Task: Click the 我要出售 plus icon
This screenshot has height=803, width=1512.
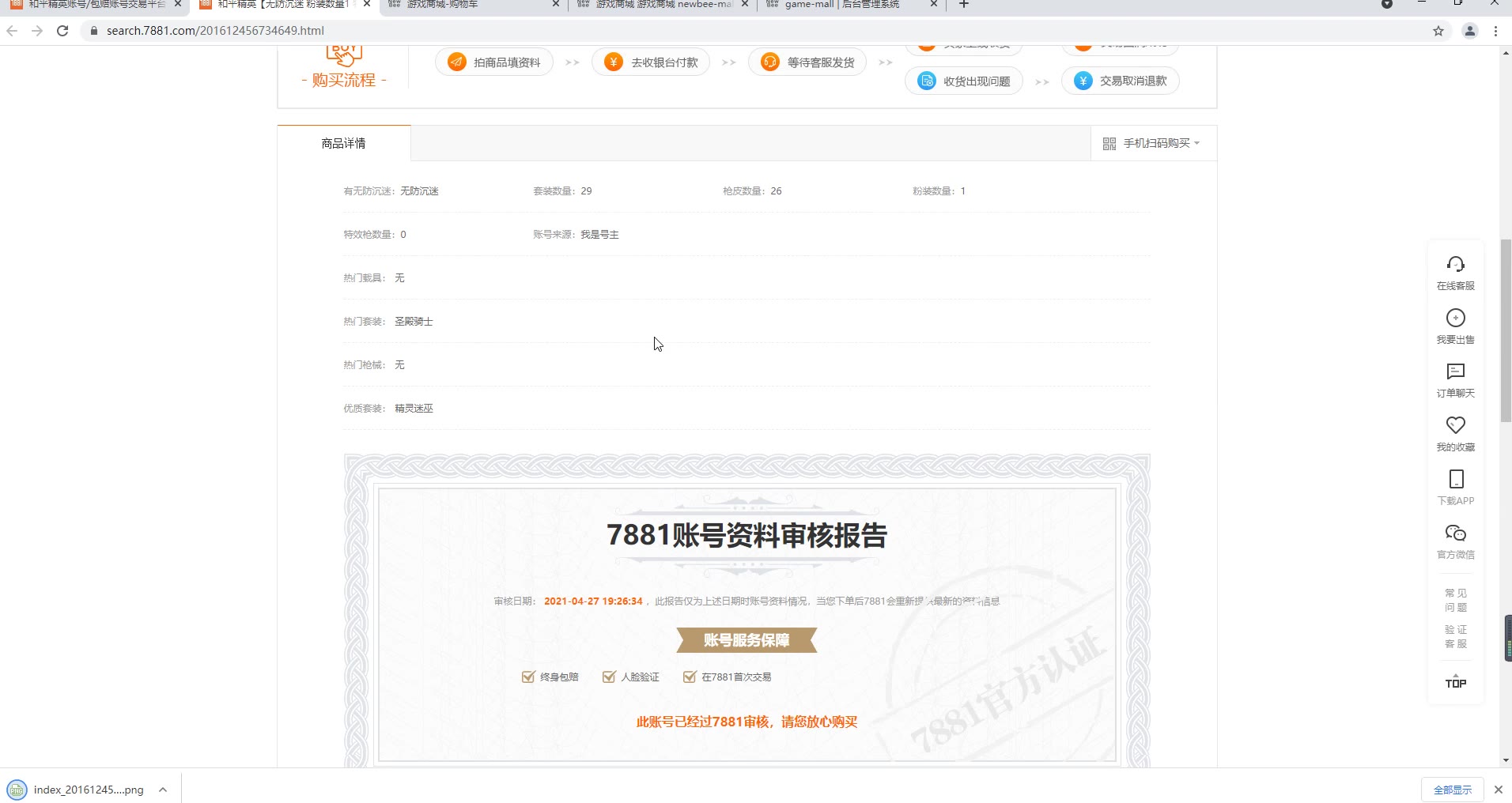Action: tap(1455, 318)
